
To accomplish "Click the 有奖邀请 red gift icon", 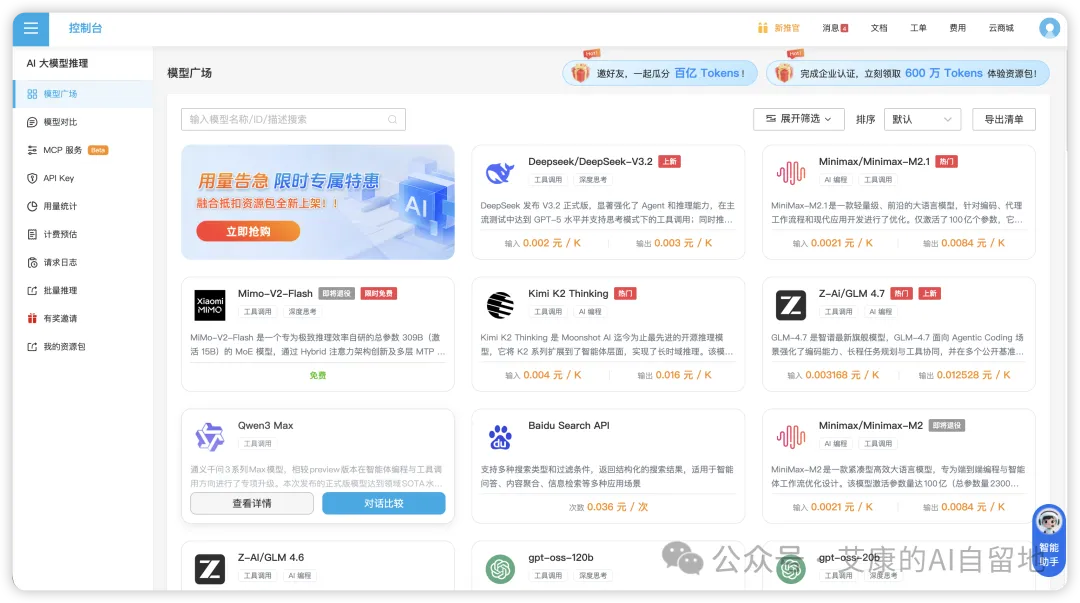I will [32, 318].
